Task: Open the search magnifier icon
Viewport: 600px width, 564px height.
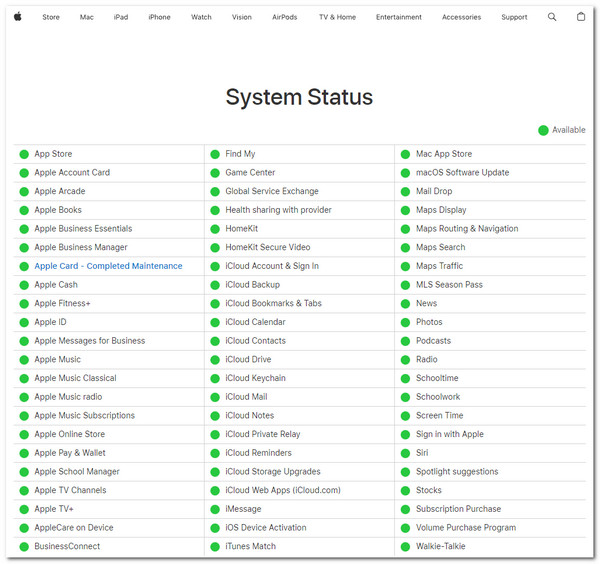Action: (x=552, y=17)
